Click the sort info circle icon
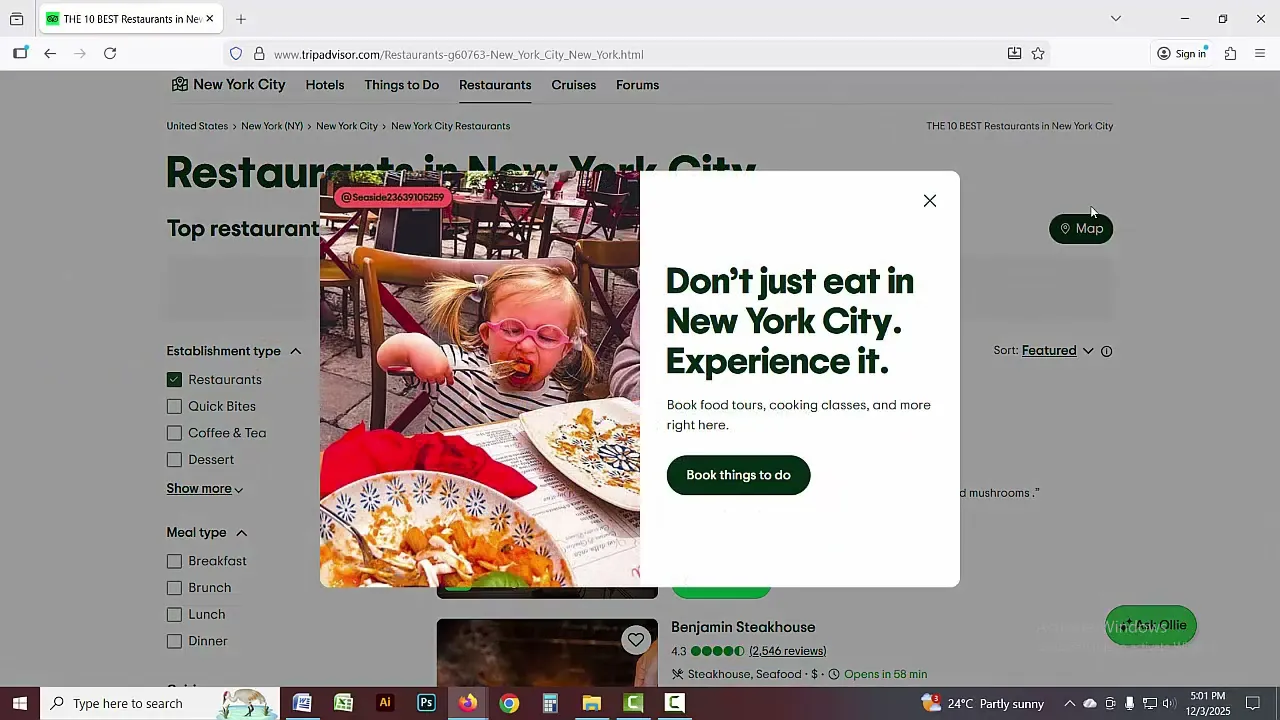 (x=1106, y=351)
